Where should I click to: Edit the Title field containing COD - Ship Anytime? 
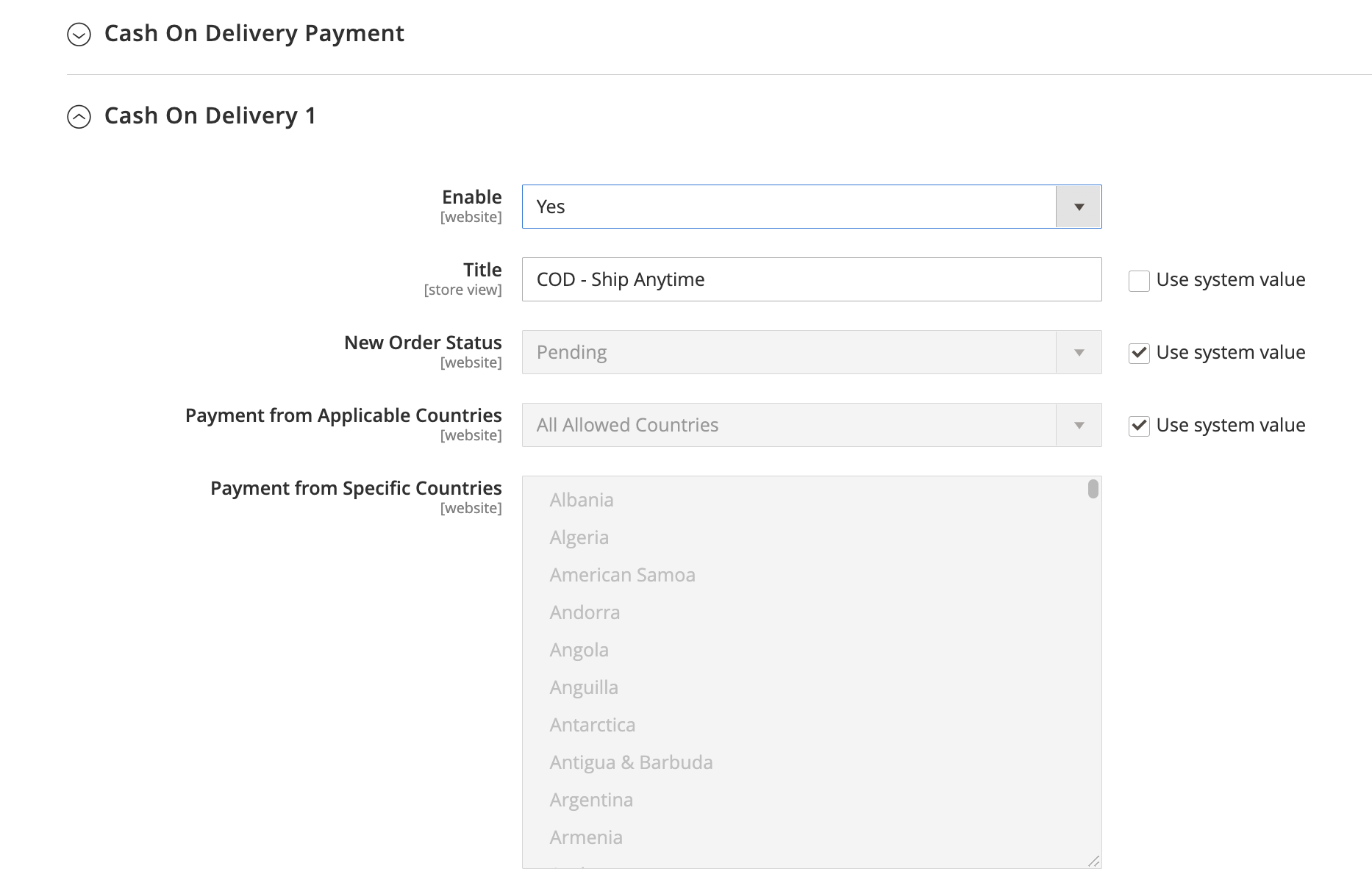(809, 279)
